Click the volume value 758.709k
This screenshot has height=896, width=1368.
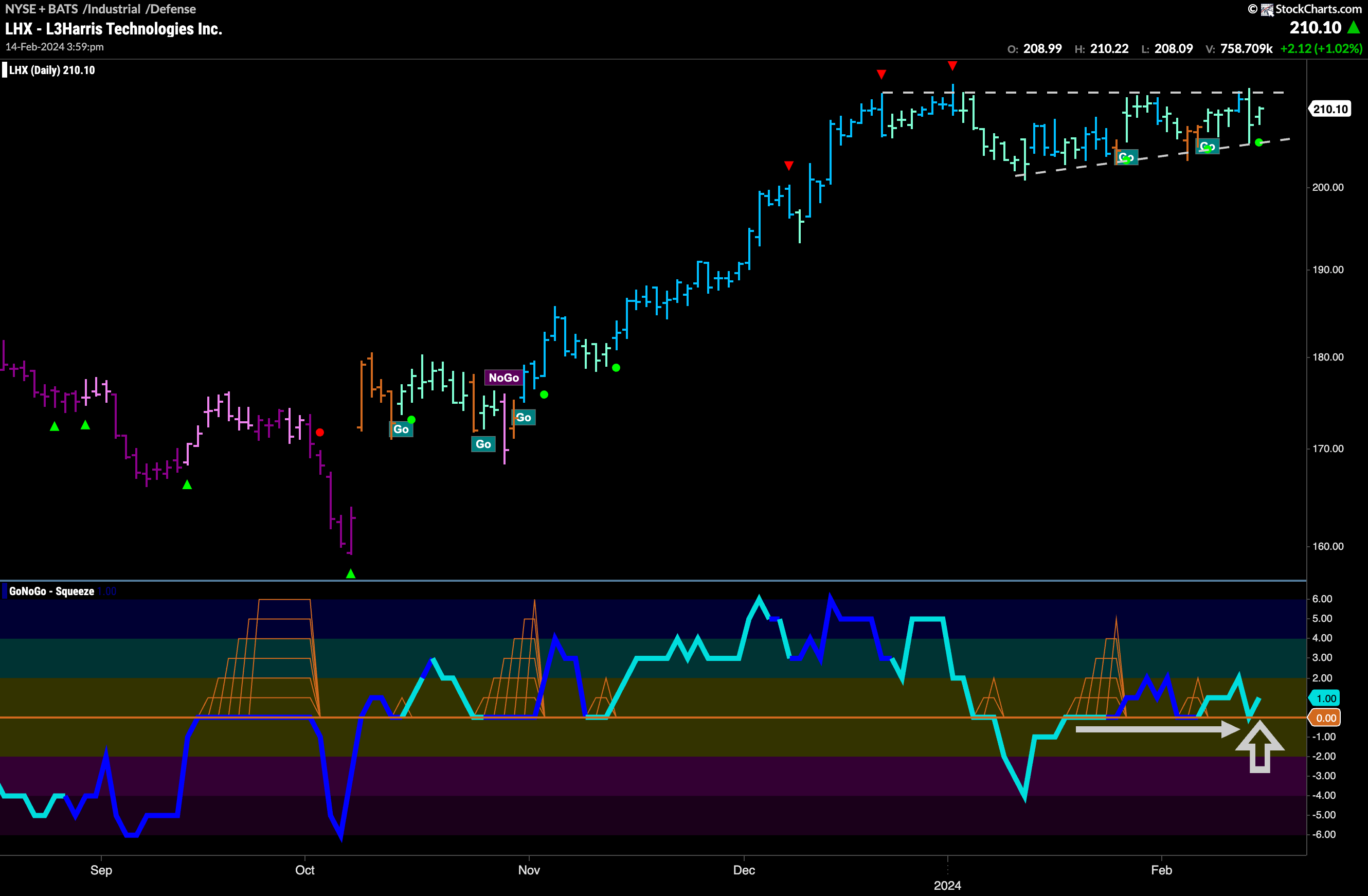pyautogui.click(x=1246, y=49)
